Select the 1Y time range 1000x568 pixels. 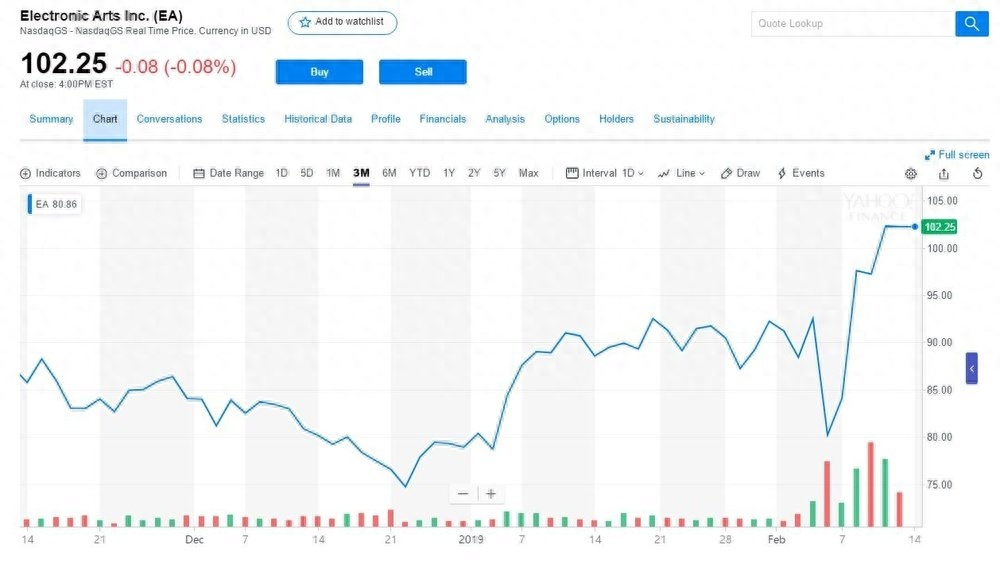(x=449, y=173)
